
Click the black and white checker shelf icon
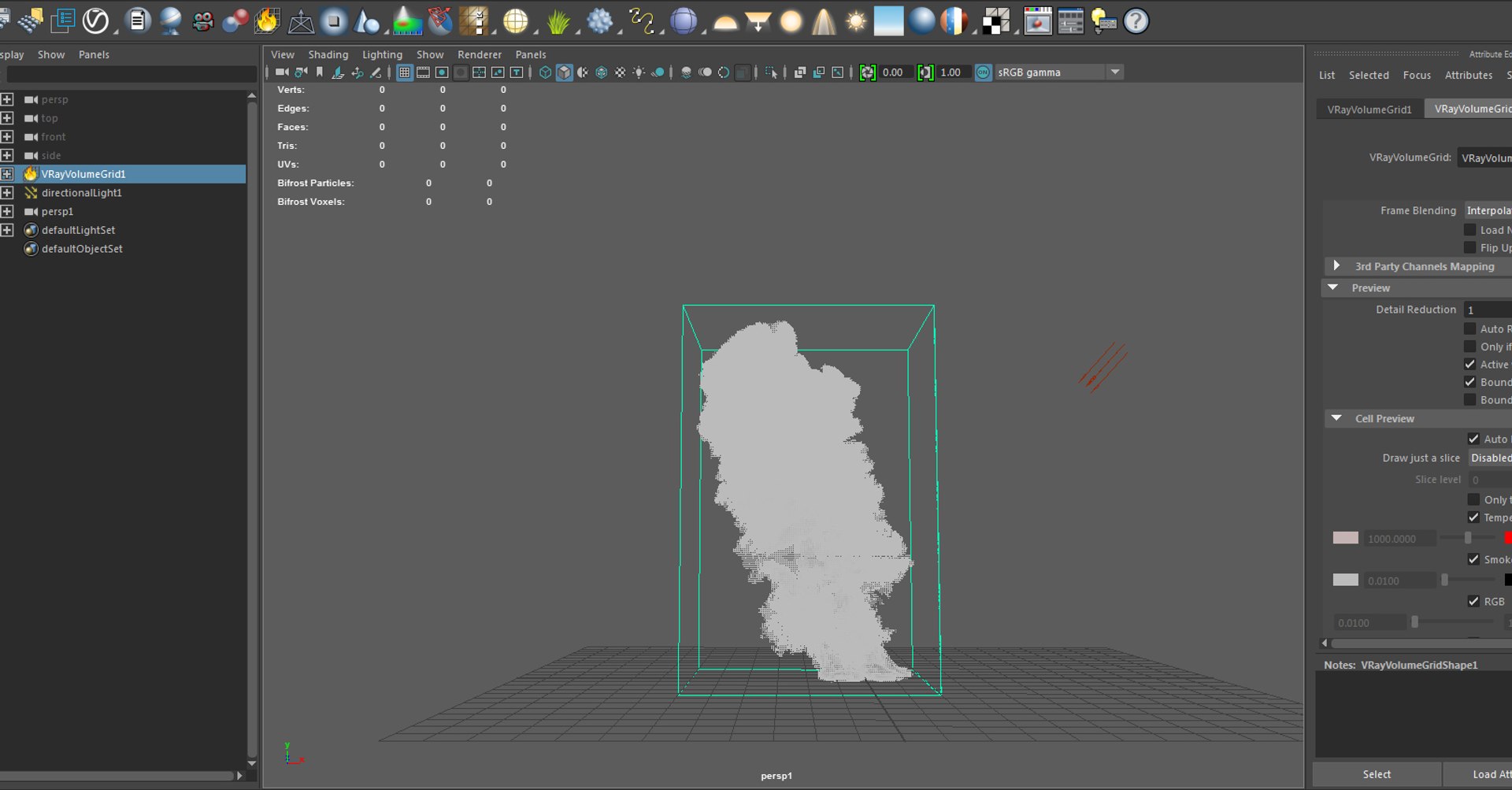point(995,21)
